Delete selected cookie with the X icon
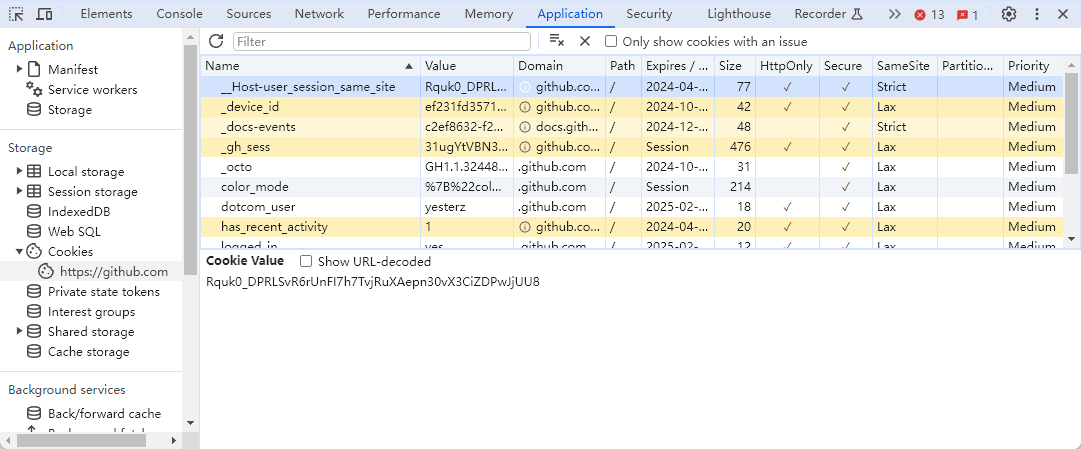Screen dimensions: 1081x449 (585, 41)
